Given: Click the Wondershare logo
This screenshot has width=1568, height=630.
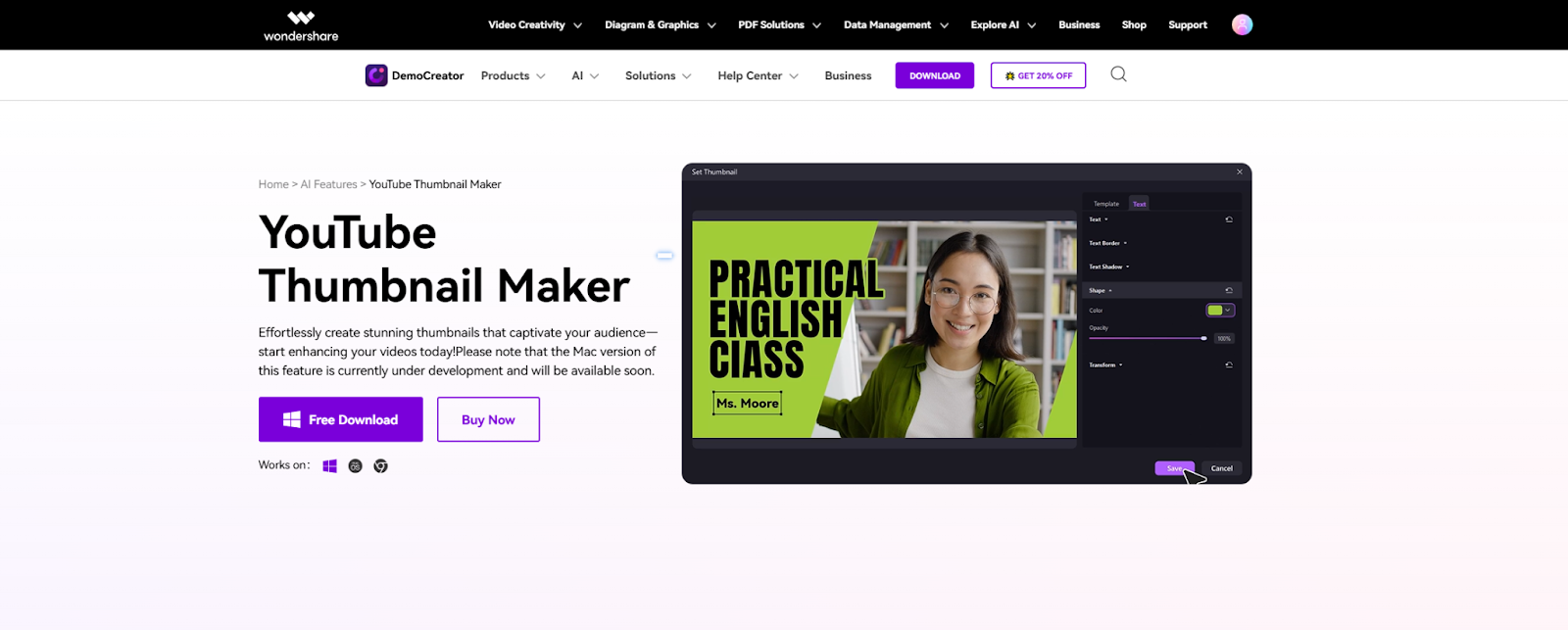Looking at the screenshot, I should point(301,25).
